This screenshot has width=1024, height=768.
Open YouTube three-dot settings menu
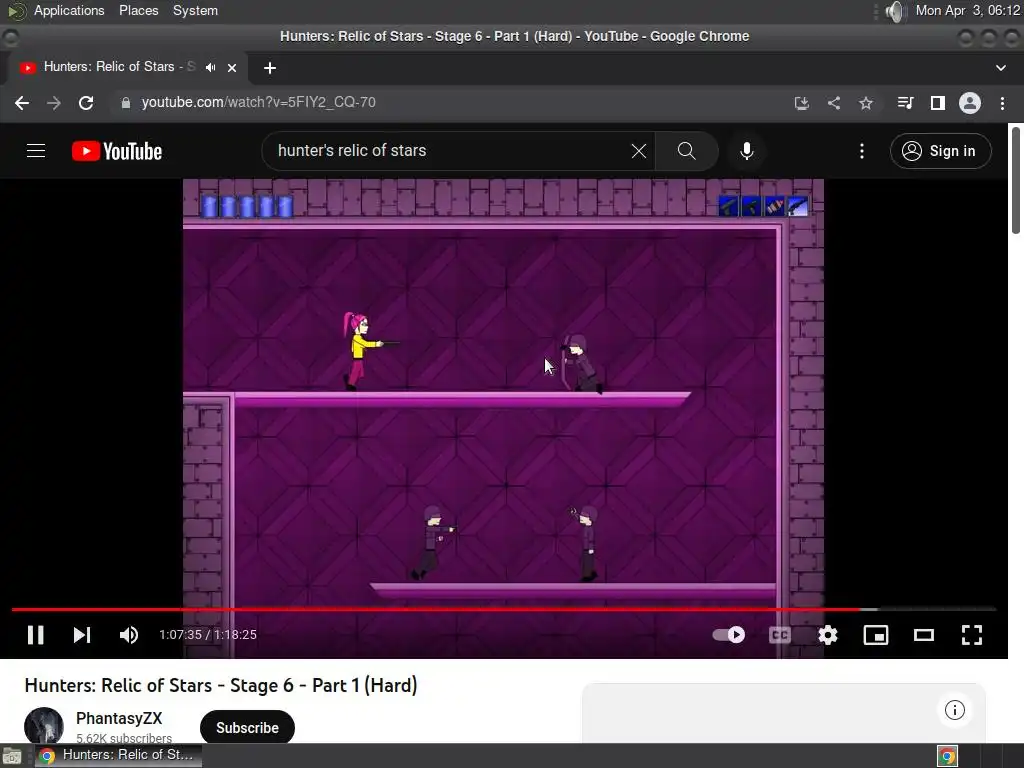pyautogui.click(x=862, y=151)
